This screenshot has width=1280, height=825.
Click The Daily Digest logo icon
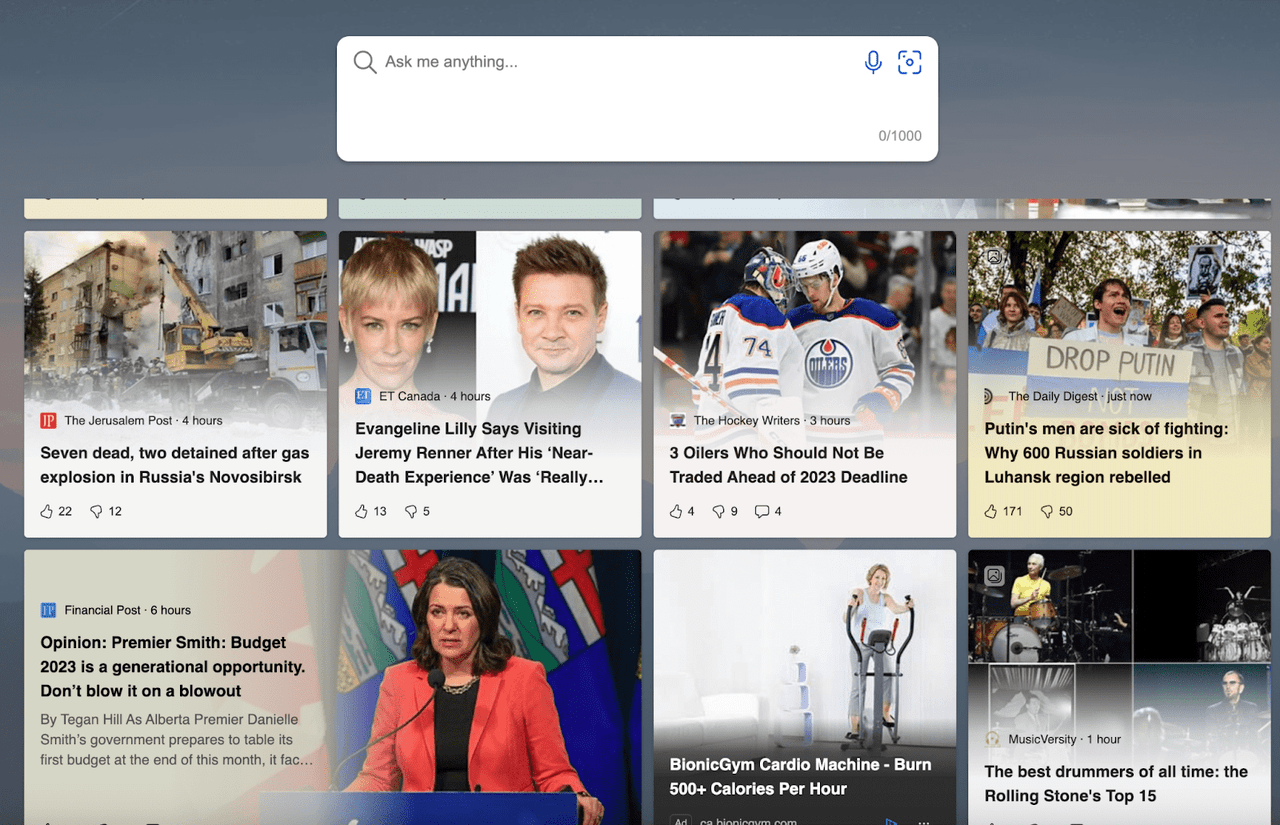pos(990,396)
